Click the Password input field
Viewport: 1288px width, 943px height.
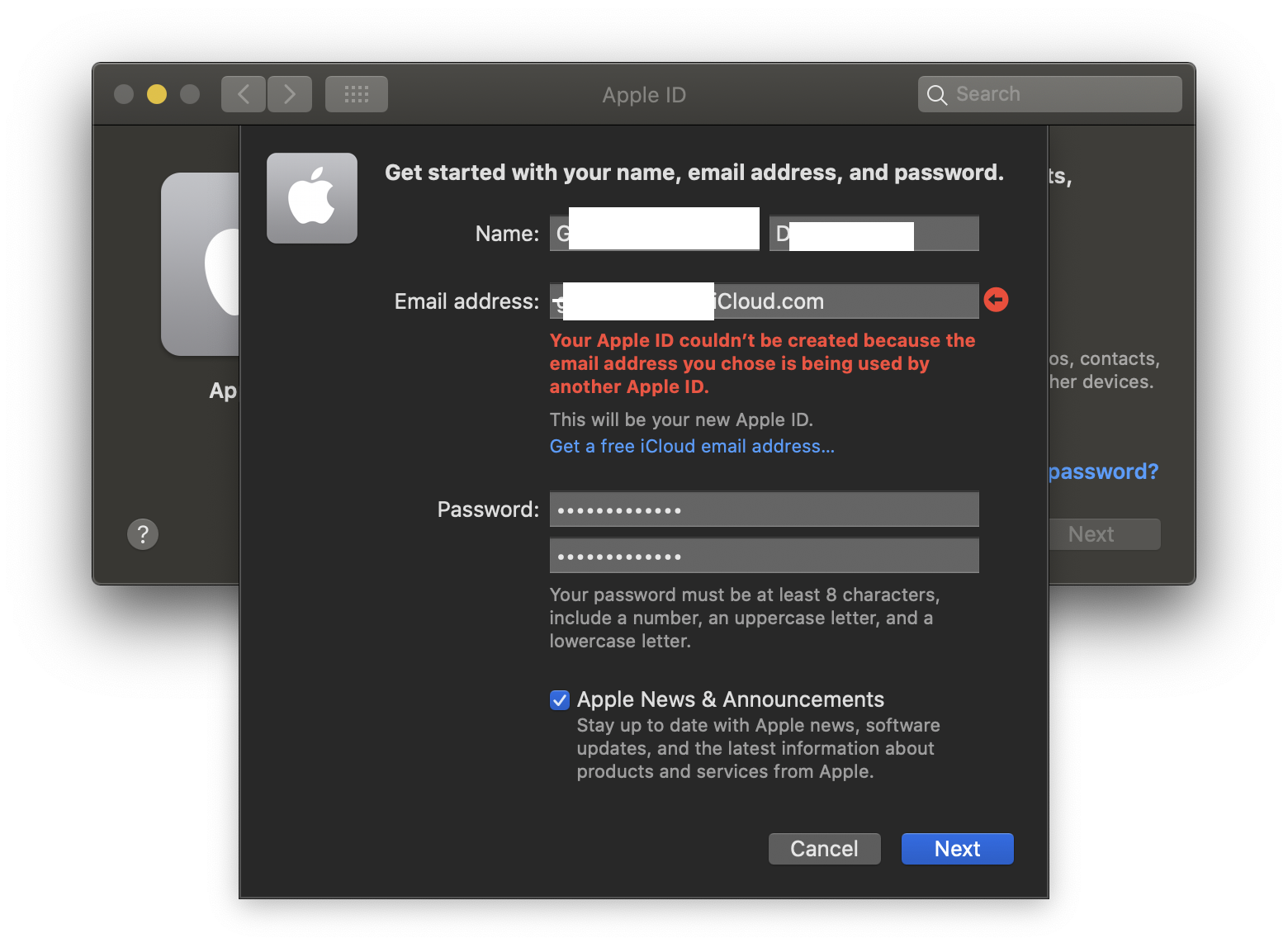point(765,509)
